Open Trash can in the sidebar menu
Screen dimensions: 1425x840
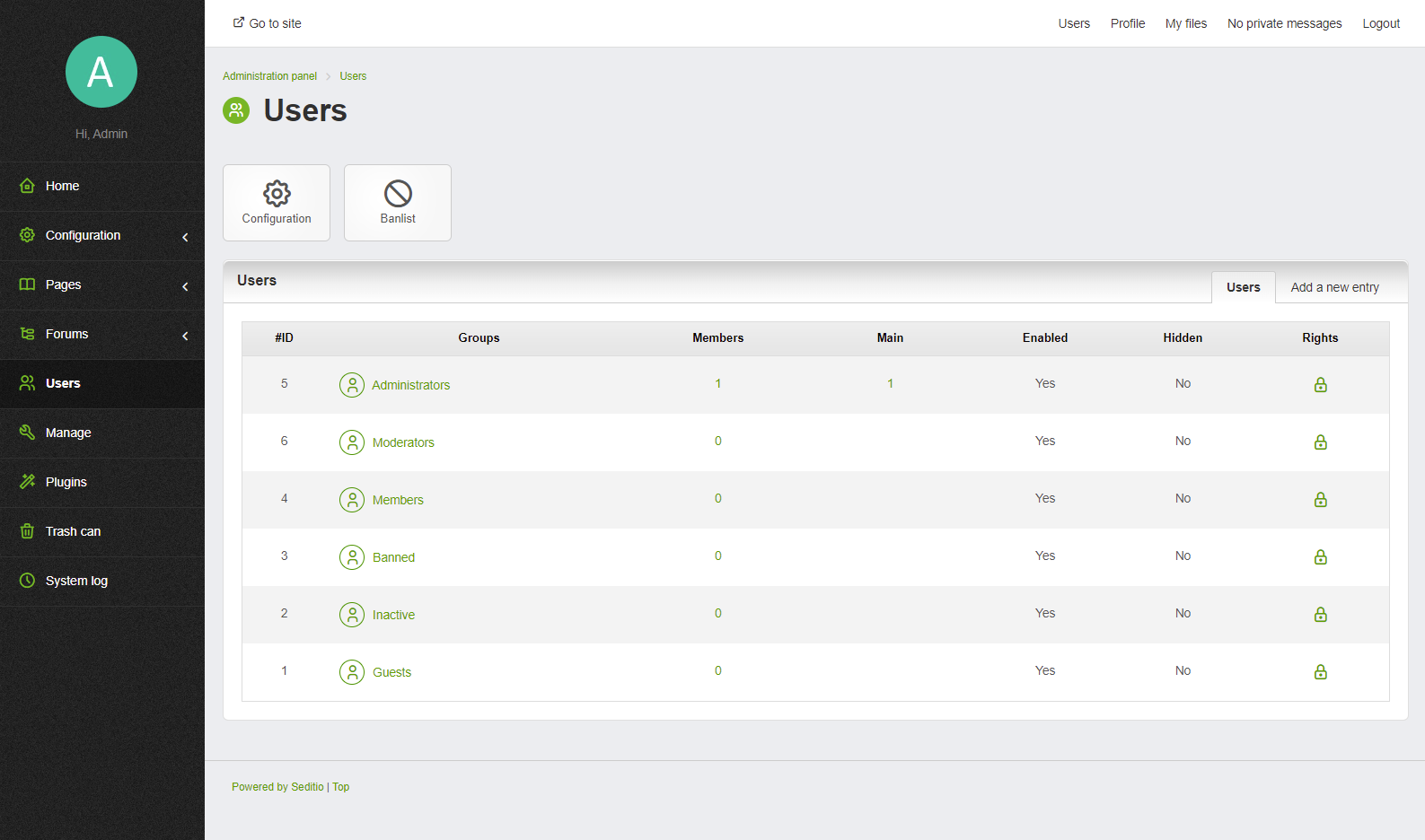102,531
